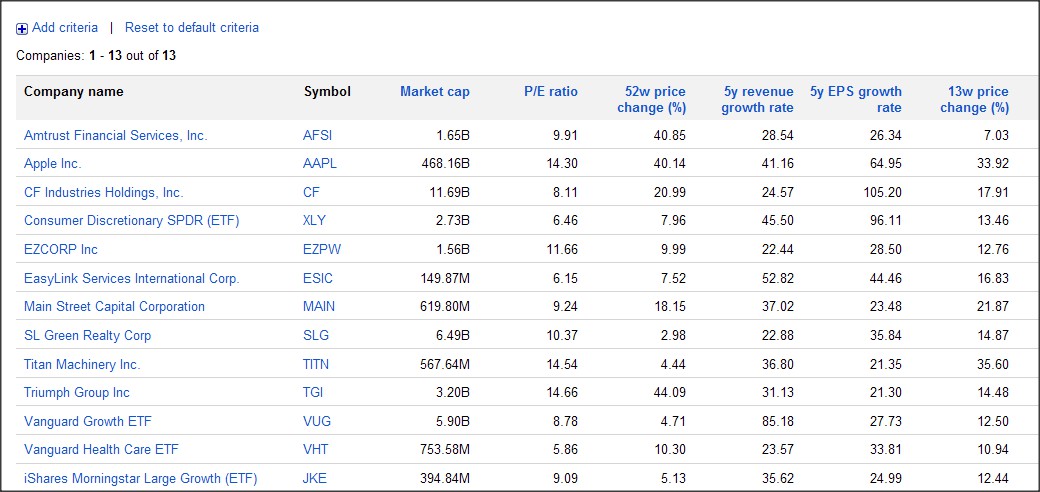Open EasyLink Services International Corp.

[x=131, y=279]
